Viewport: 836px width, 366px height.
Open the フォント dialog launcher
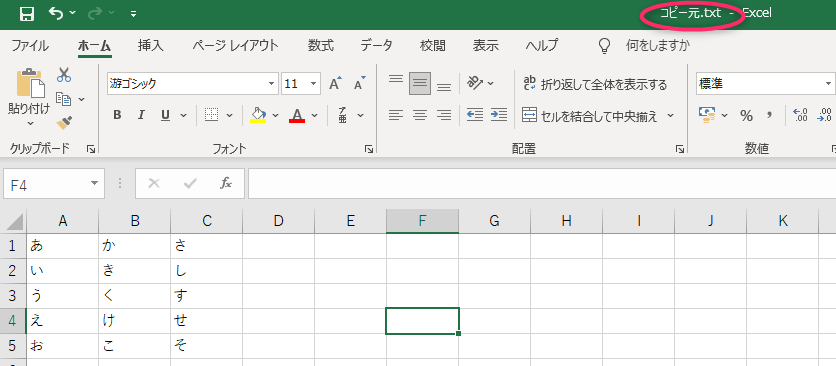[x=368, y=149]
